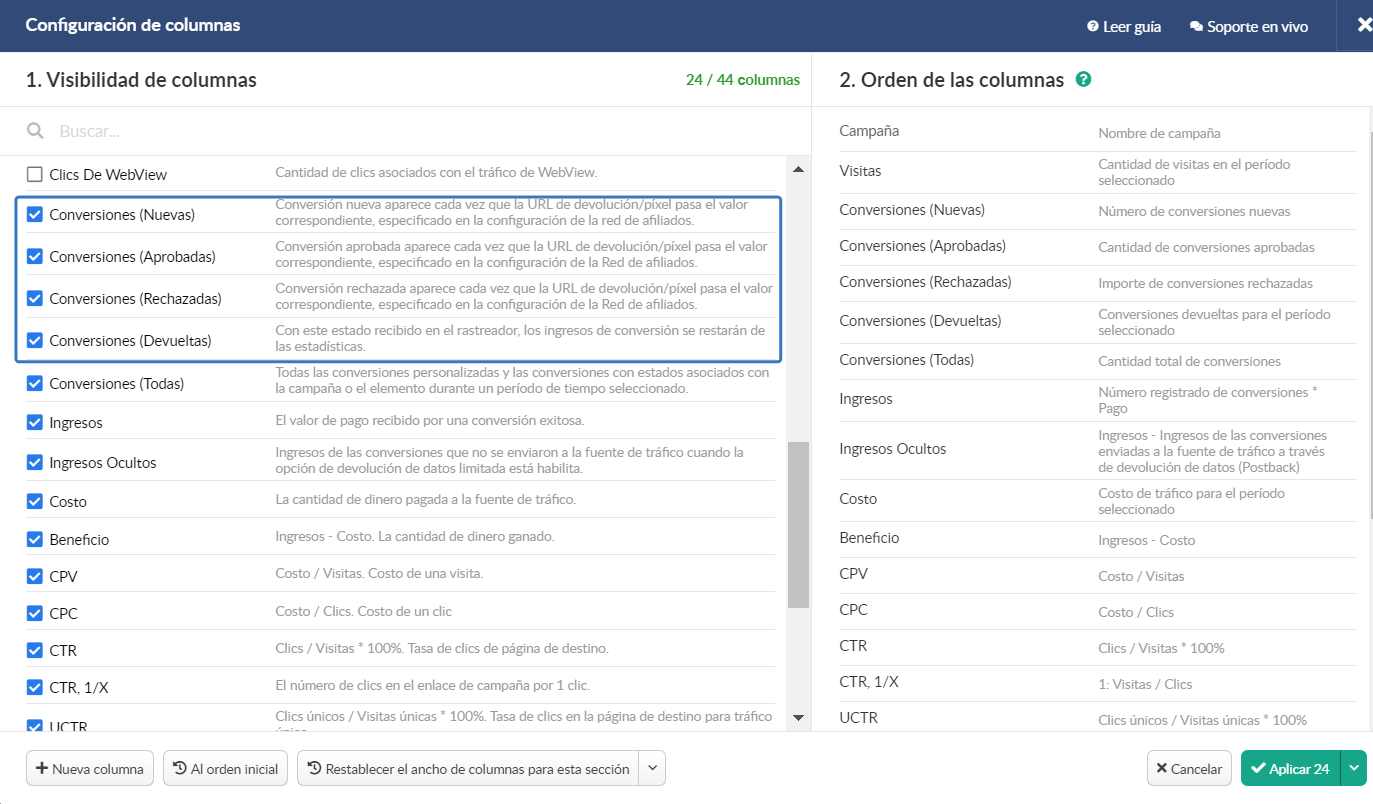This screenshot has width=1373, height=804.
Task: Close the column configuration dialog
Action: [1364, 26]
